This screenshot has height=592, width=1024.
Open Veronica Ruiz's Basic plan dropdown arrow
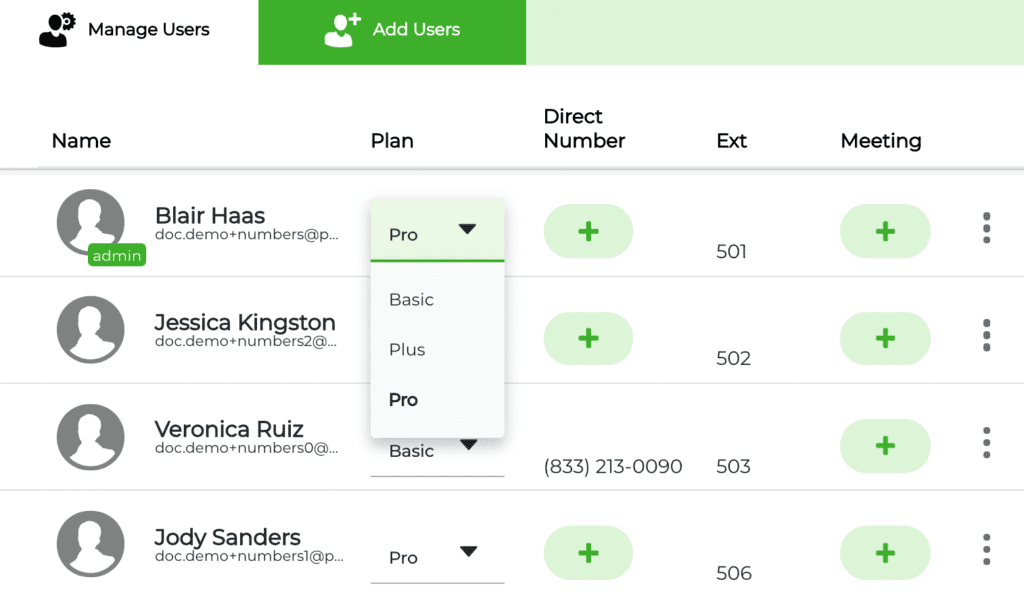pos(468,445)
